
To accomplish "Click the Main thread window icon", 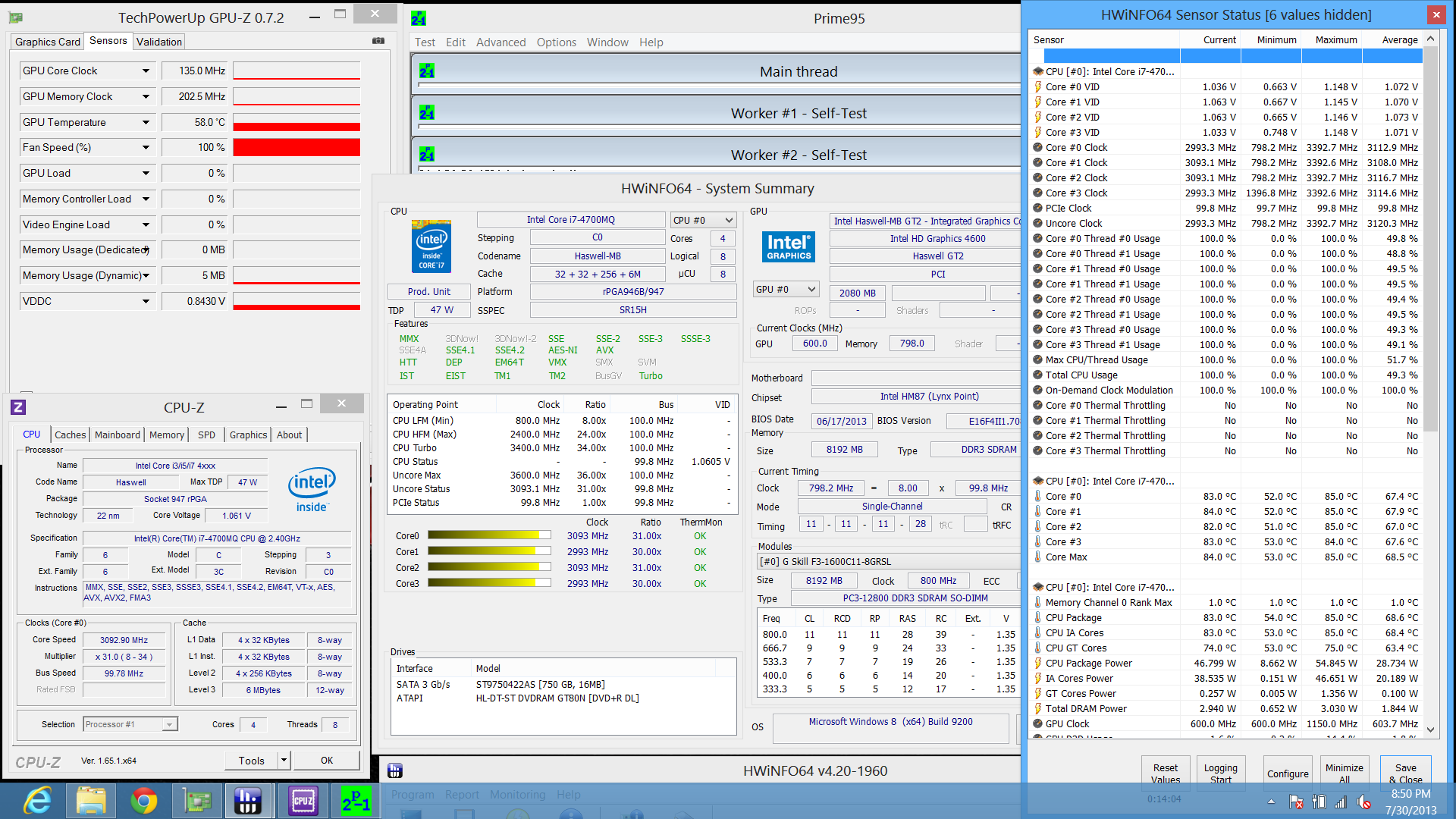I will click(427, 71).
